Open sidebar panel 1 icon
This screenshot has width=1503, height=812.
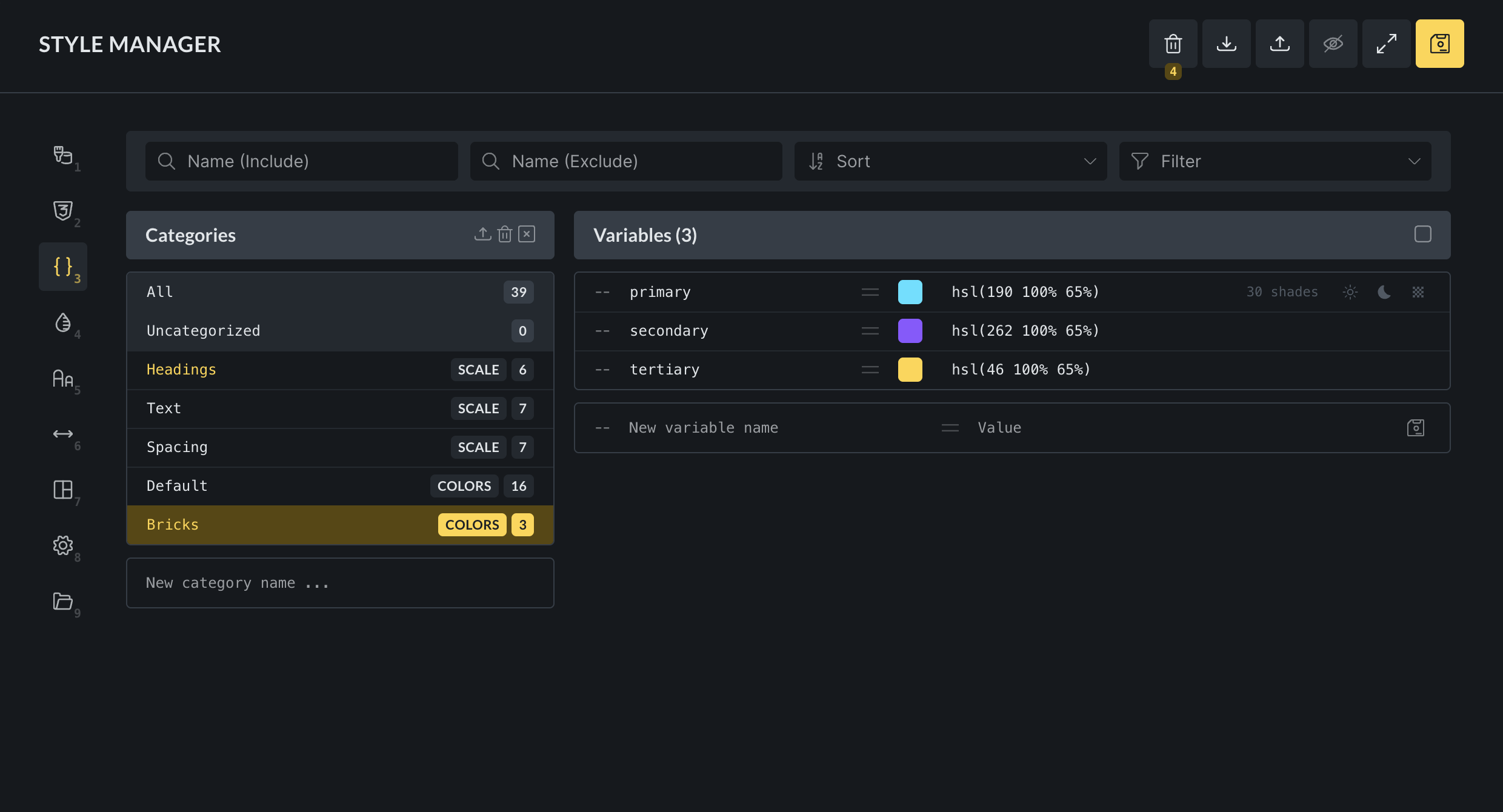click(63, 155)
